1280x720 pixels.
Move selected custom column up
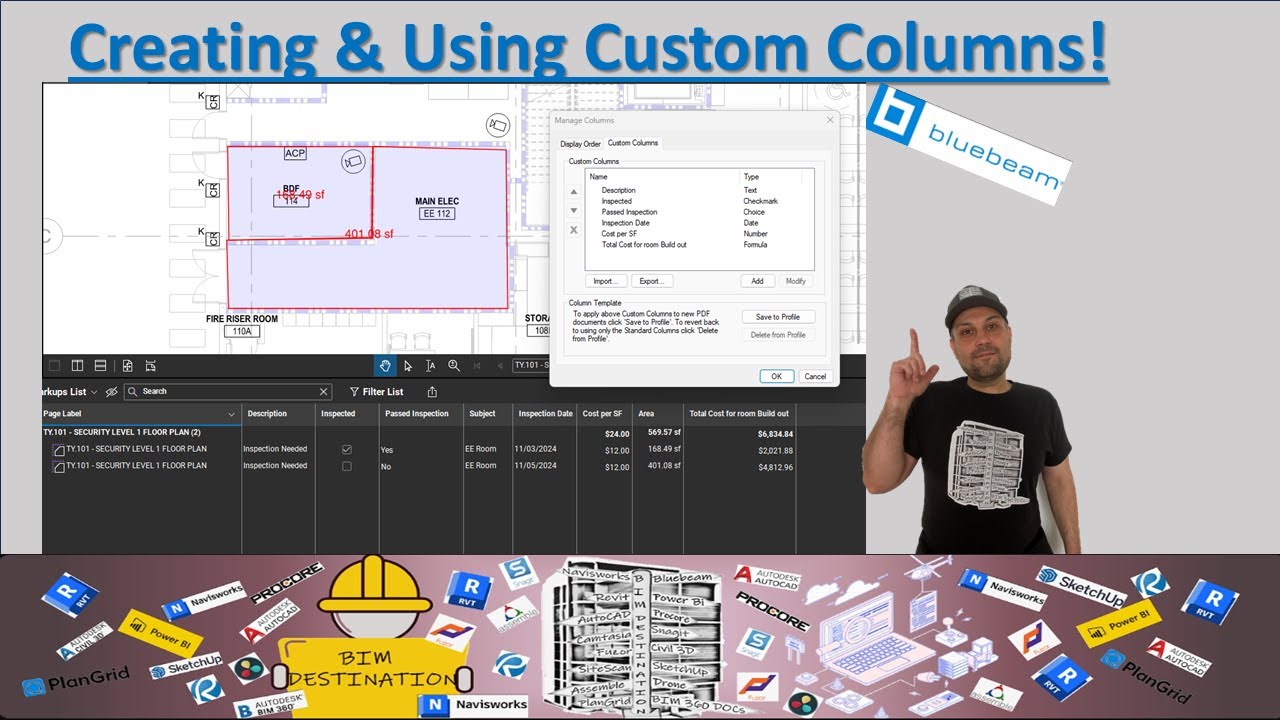click(x=574, y=192)
